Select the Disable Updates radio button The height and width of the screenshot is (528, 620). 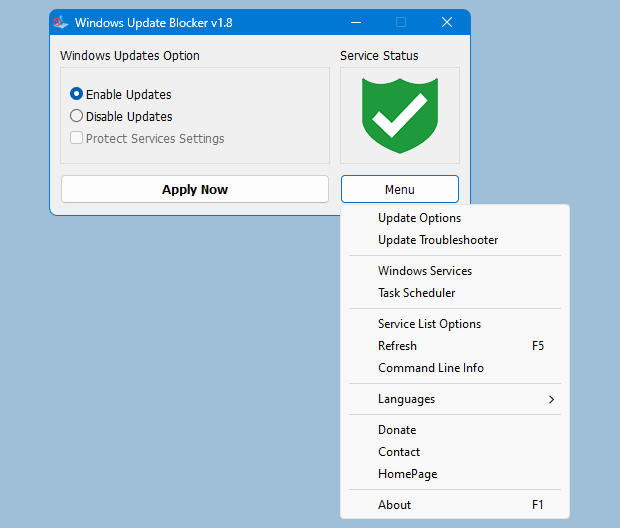(77, 117)
